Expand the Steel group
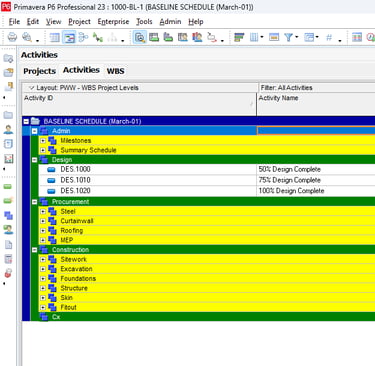The image size is (375, 366). point(43,211)
